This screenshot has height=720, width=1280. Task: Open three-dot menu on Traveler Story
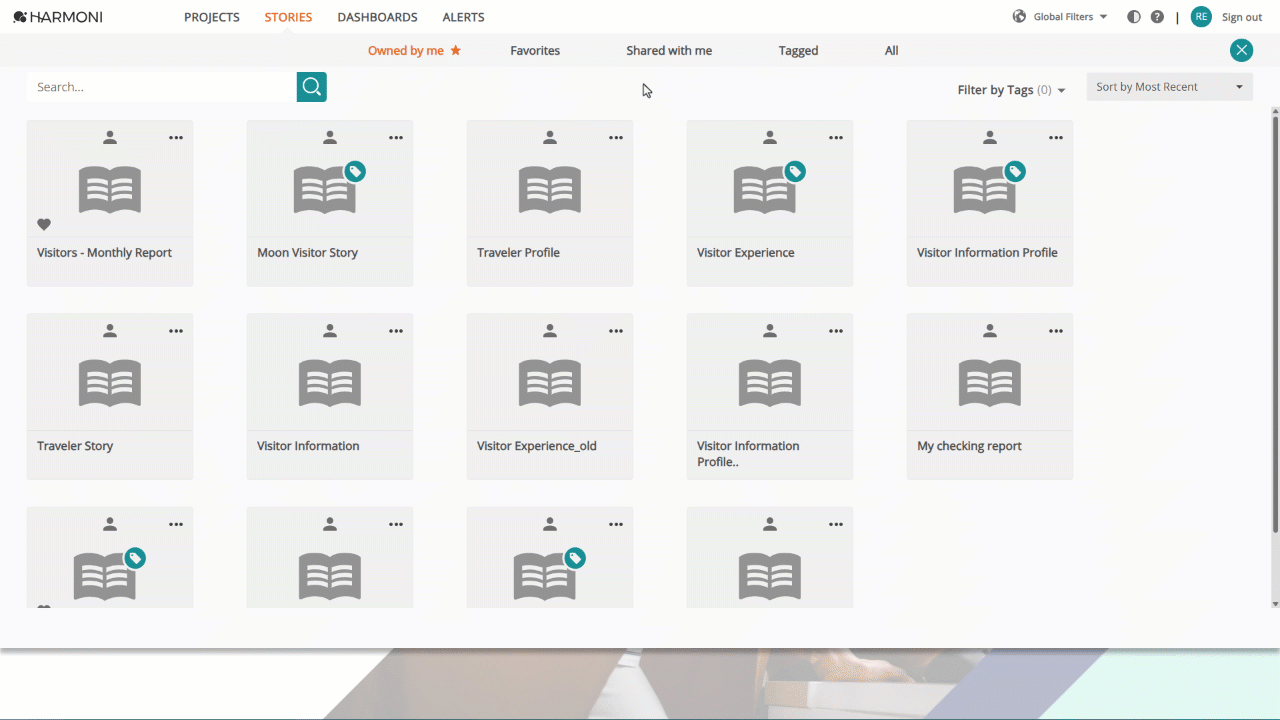pos(176,331)
